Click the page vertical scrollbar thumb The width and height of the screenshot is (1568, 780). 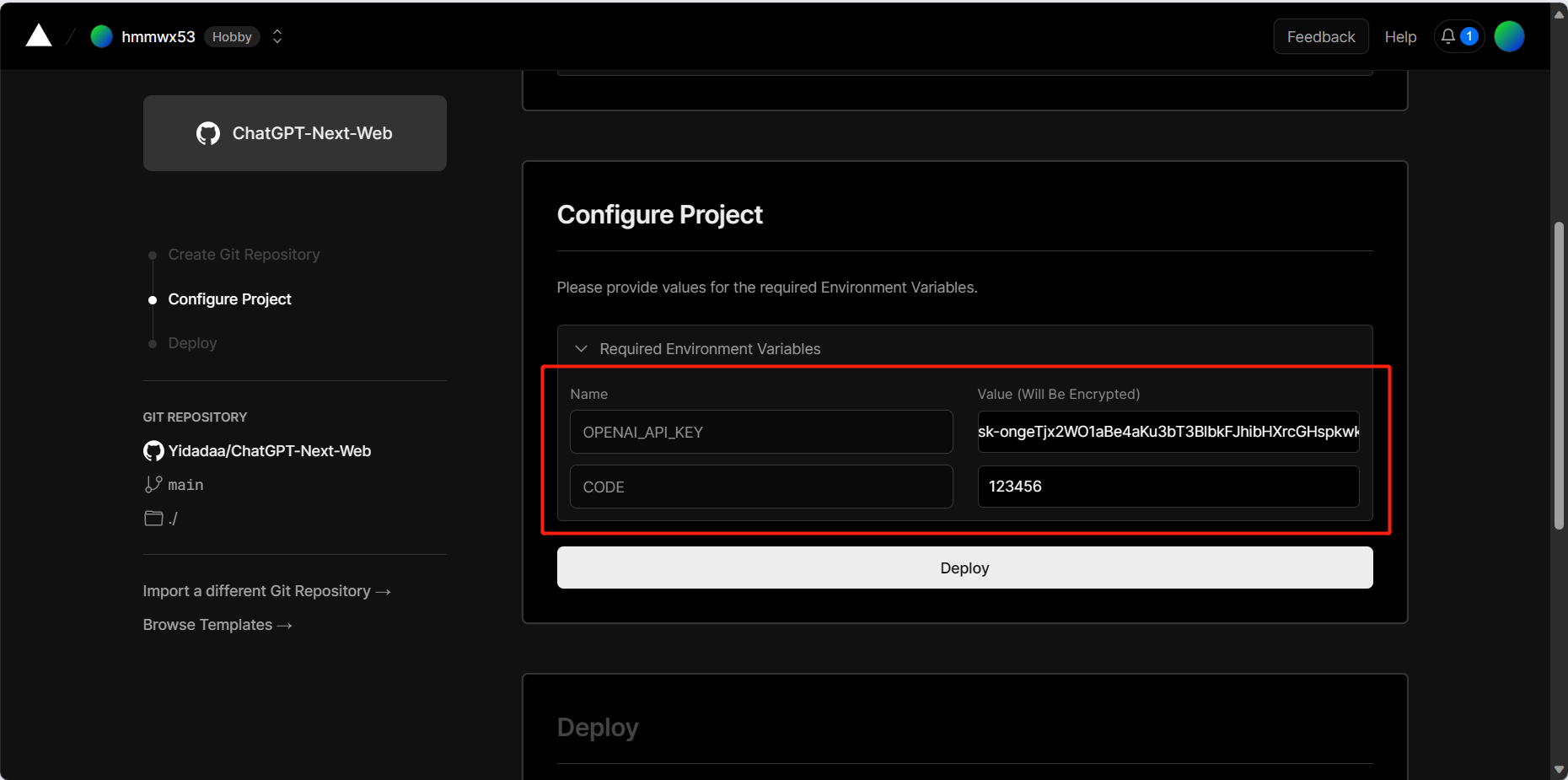tap(1559, 375)
